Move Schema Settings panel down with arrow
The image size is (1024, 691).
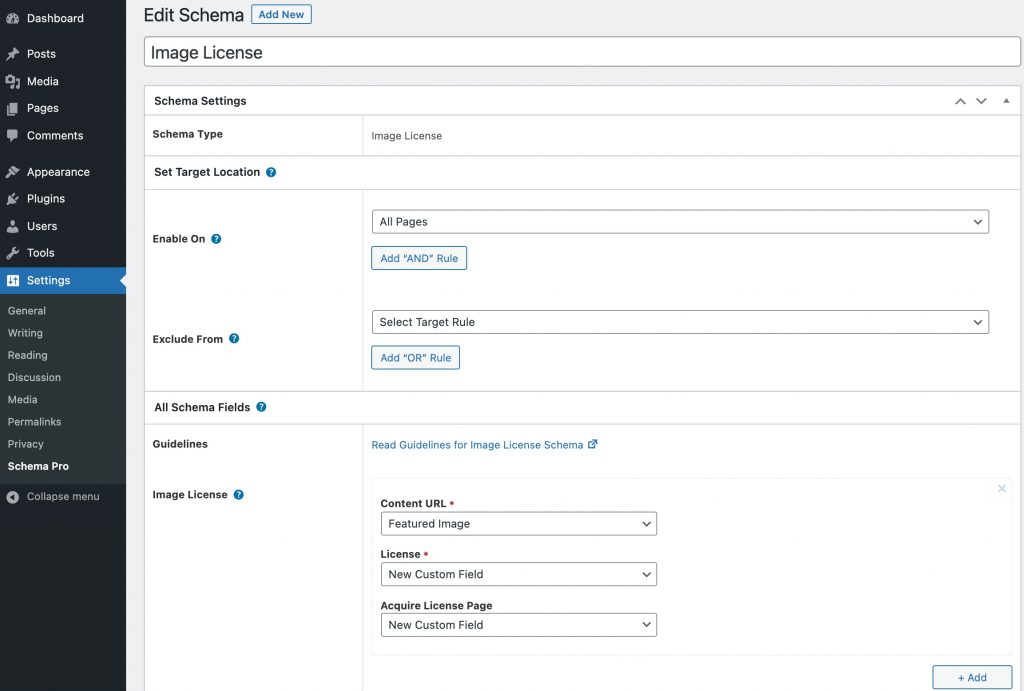coord(981,101)
